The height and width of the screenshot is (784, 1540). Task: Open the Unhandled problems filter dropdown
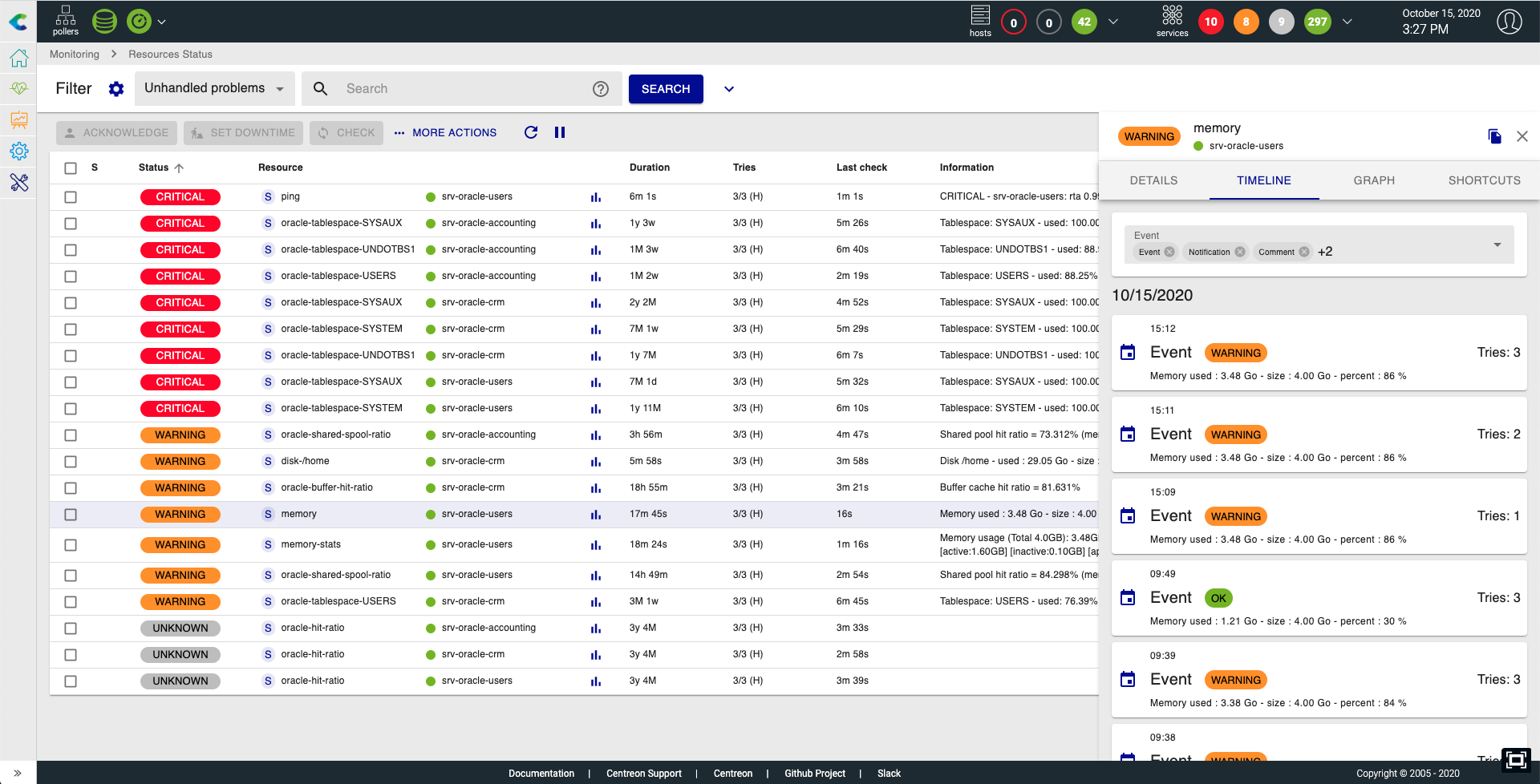[x=214, y=88]
